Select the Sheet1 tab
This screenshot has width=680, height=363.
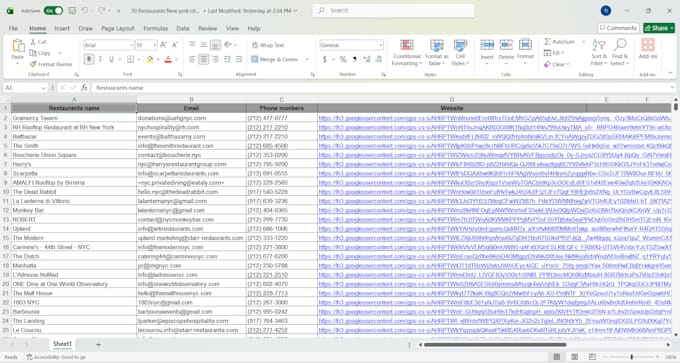(x=62, y=343)
